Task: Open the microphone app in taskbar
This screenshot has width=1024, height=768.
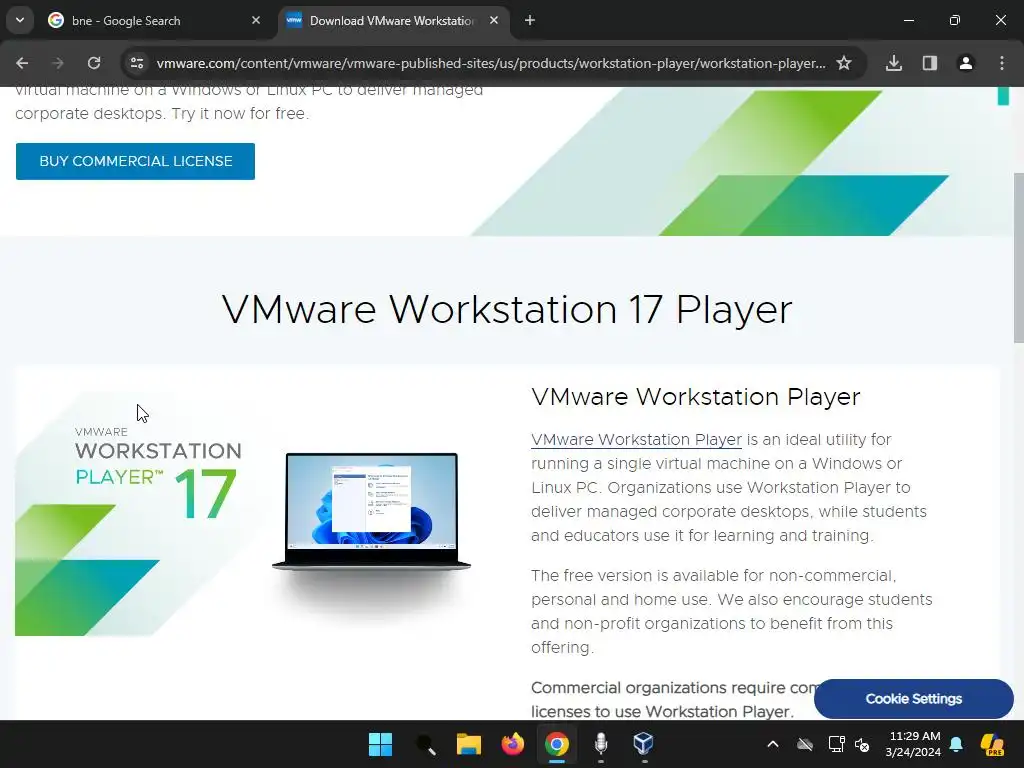Action: point(601,744)
